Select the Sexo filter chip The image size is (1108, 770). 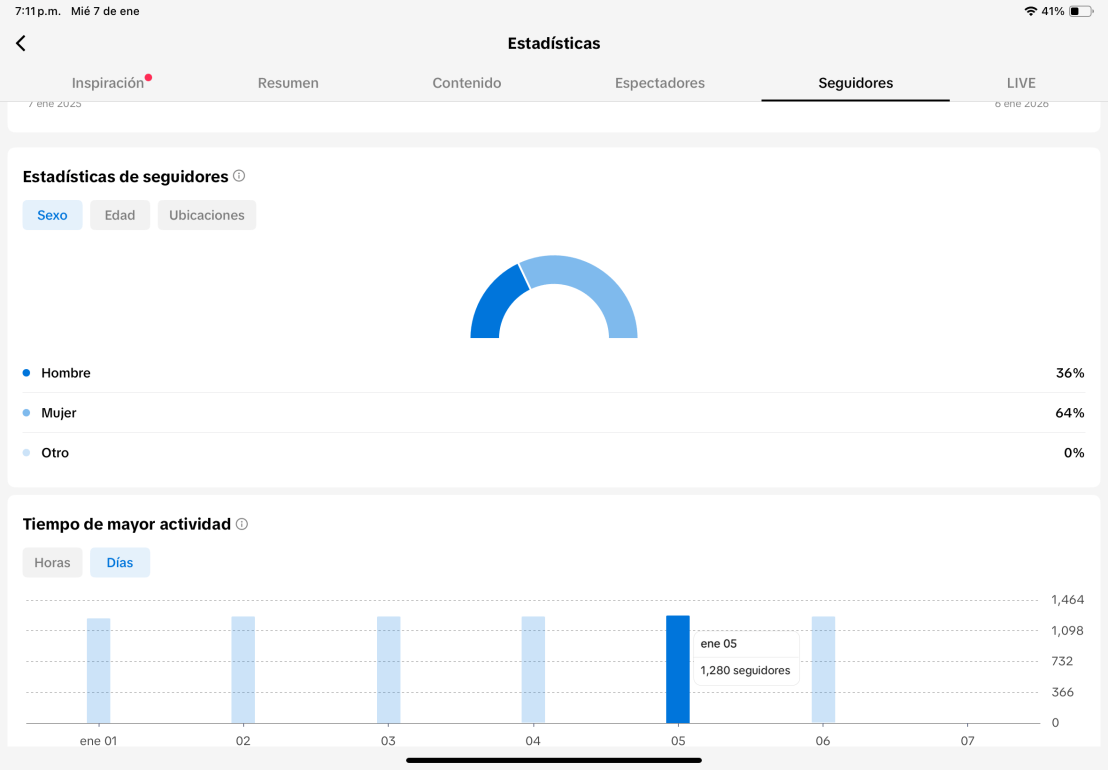[52, 215]
